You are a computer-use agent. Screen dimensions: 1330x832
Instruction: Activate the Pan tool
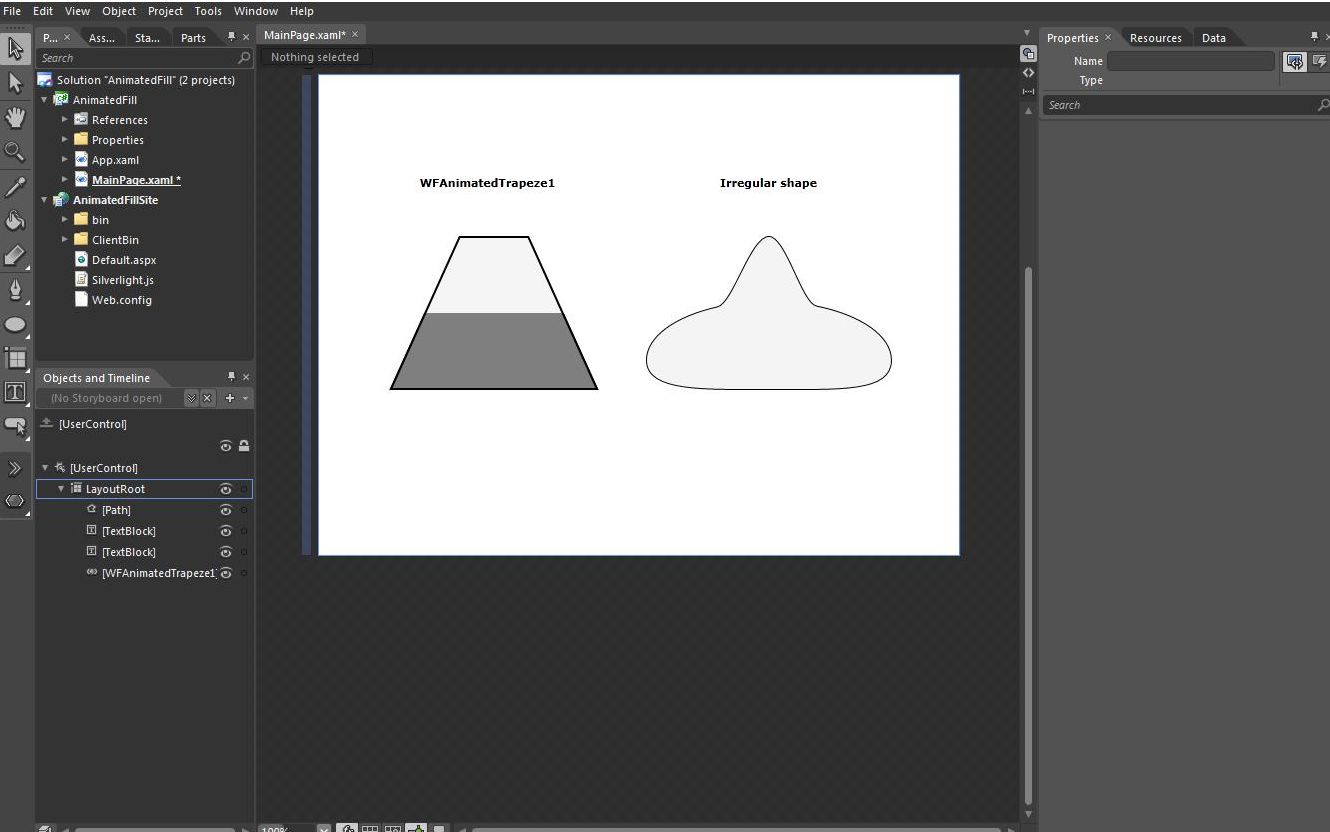click(x=15, y=117)
